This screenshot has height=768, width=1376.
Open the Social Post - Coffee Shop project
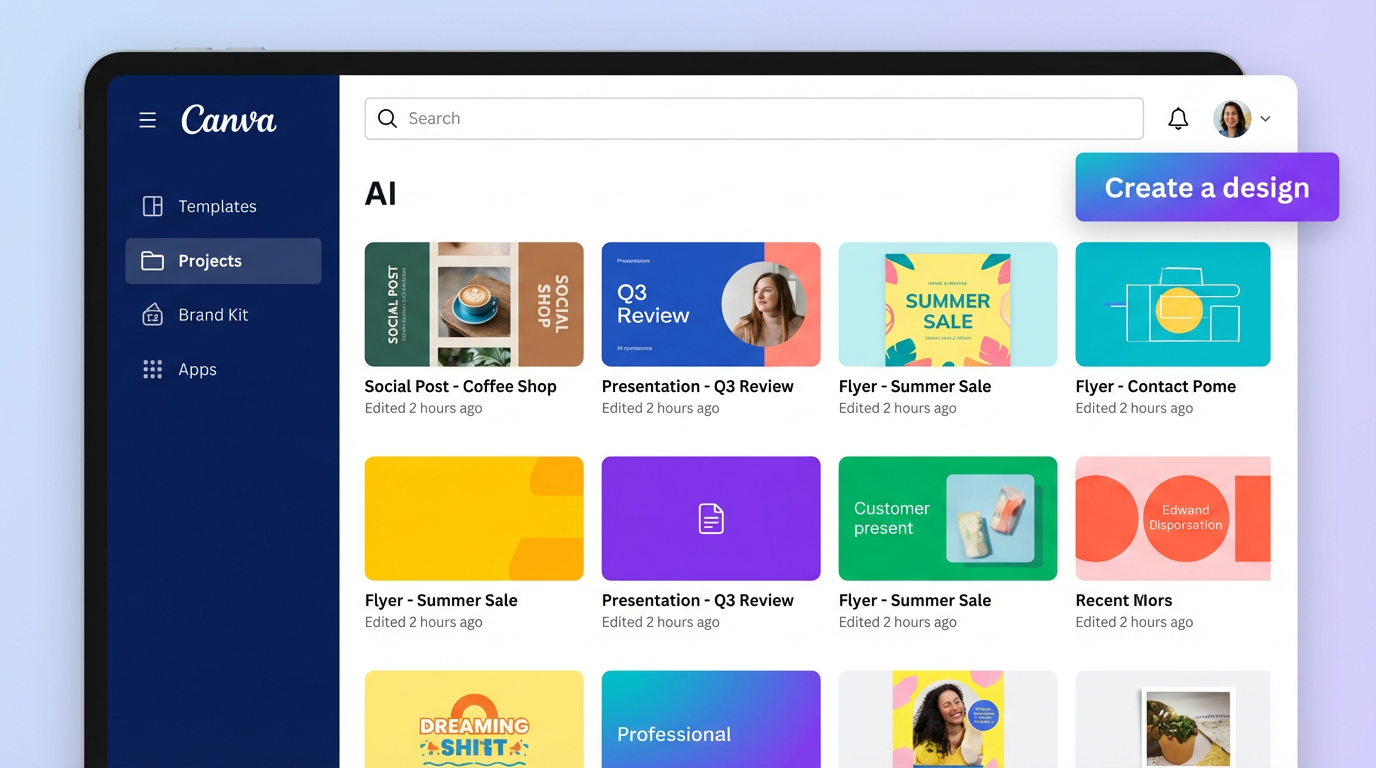474,305
